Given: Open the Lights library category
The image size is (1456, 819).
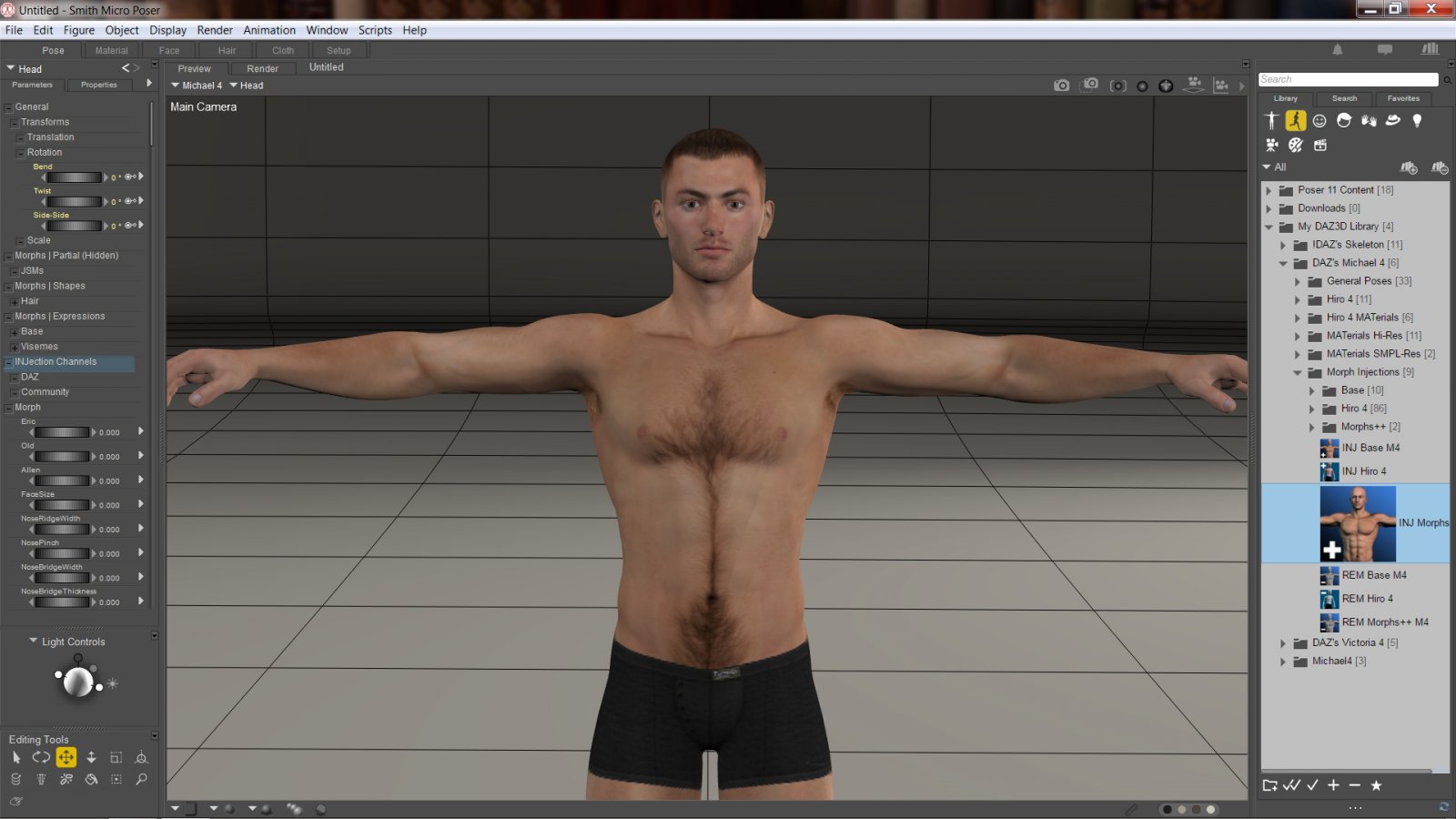Looking at the screenshot, I should point(1418,119).
